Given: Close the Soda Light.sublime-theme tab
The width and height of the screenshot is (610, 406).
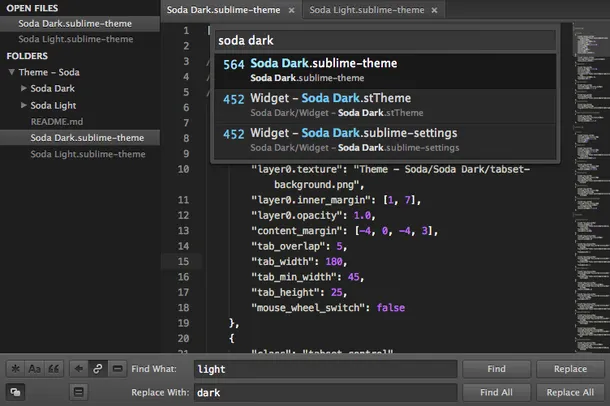Looking at the screenshot, I should [x=435, y=10].
